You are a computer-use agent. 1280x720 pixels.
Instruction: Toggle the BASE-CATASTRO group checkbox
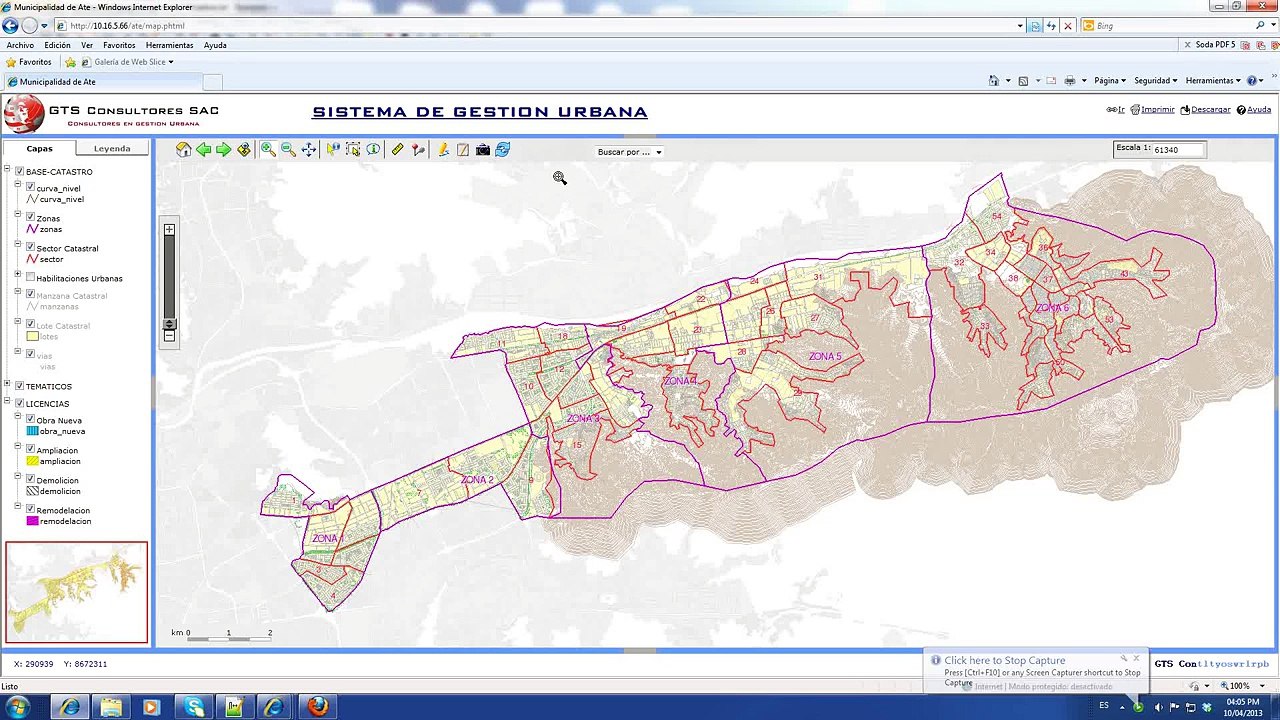pos(19,172)
